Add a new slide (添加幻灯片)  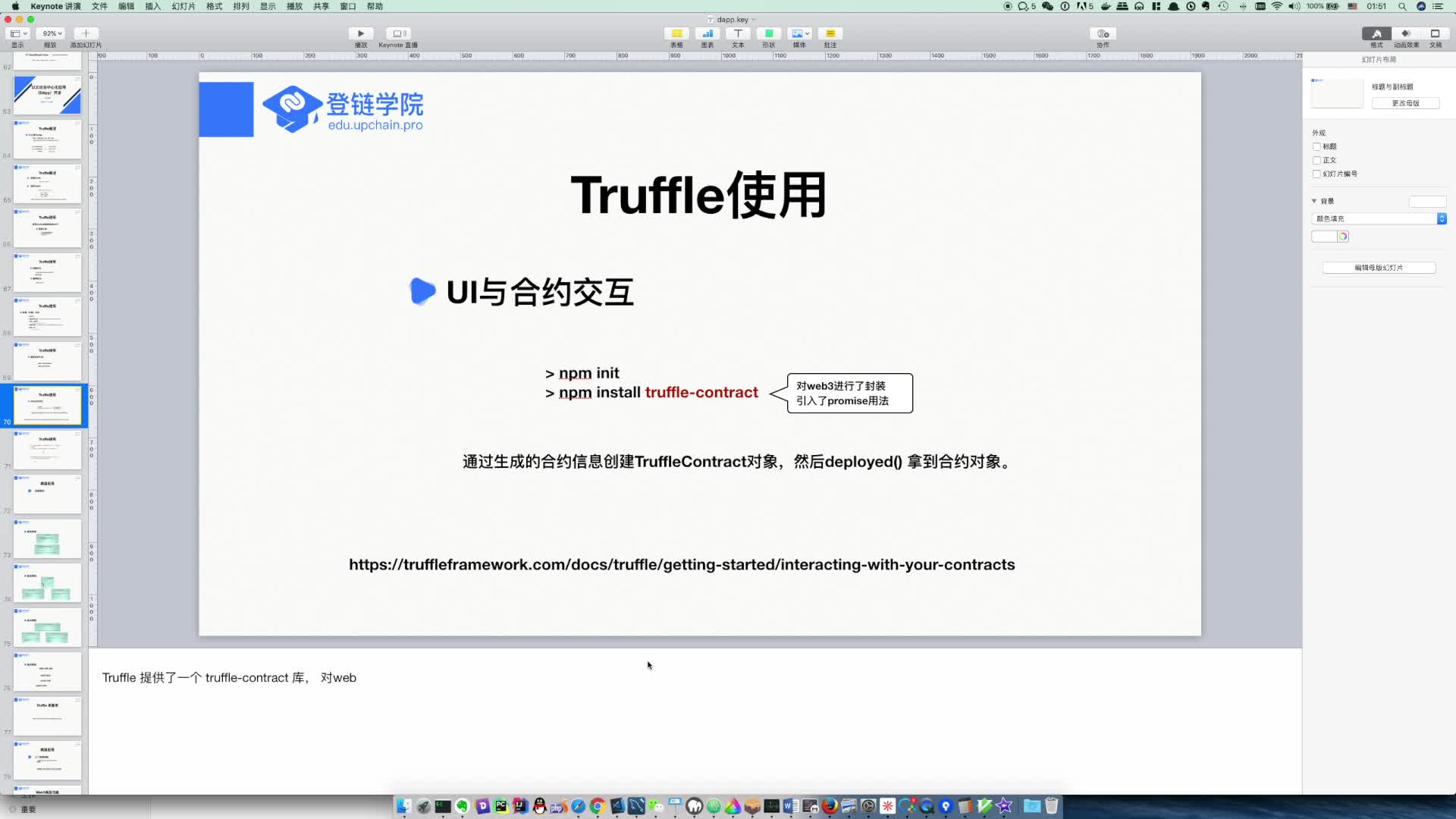86,33
